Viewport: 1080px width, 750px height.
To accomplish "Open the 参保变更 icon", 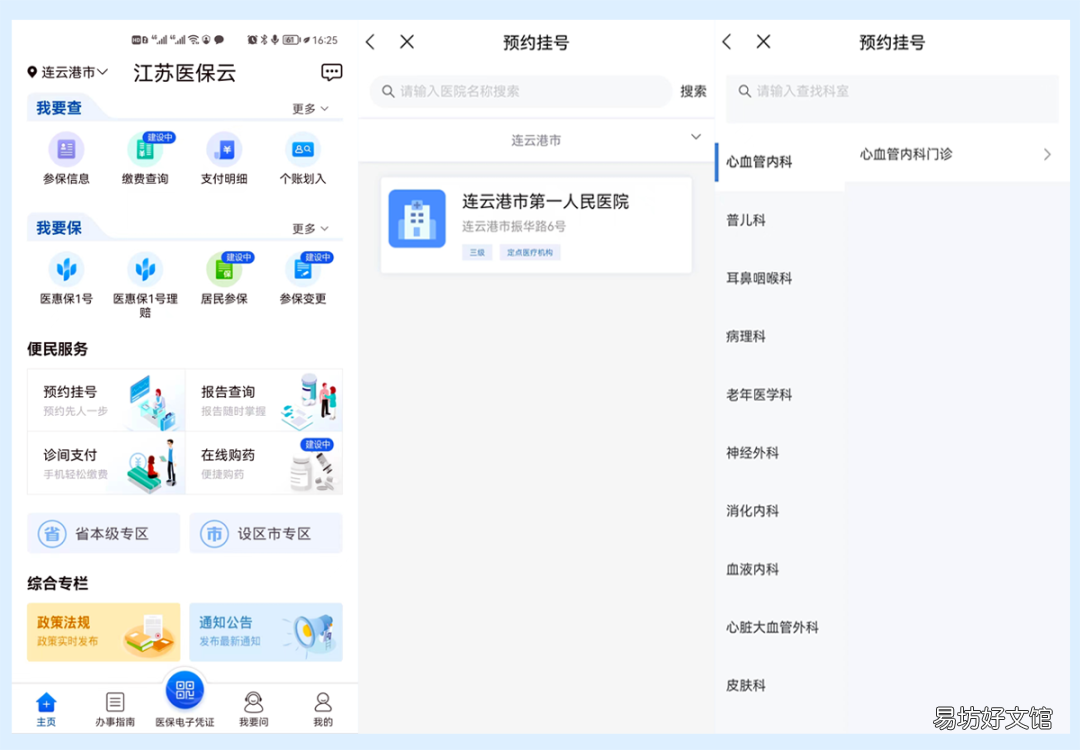I will [x=302, y=269].
